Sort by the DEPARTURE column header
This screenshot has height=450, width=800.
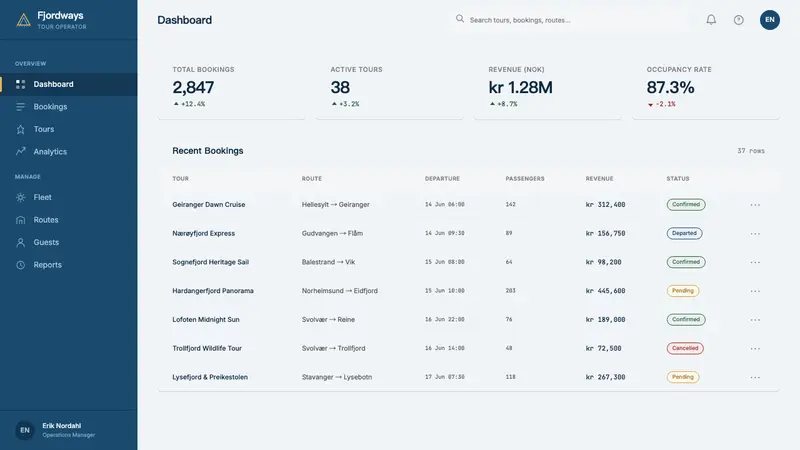[442, 179]
